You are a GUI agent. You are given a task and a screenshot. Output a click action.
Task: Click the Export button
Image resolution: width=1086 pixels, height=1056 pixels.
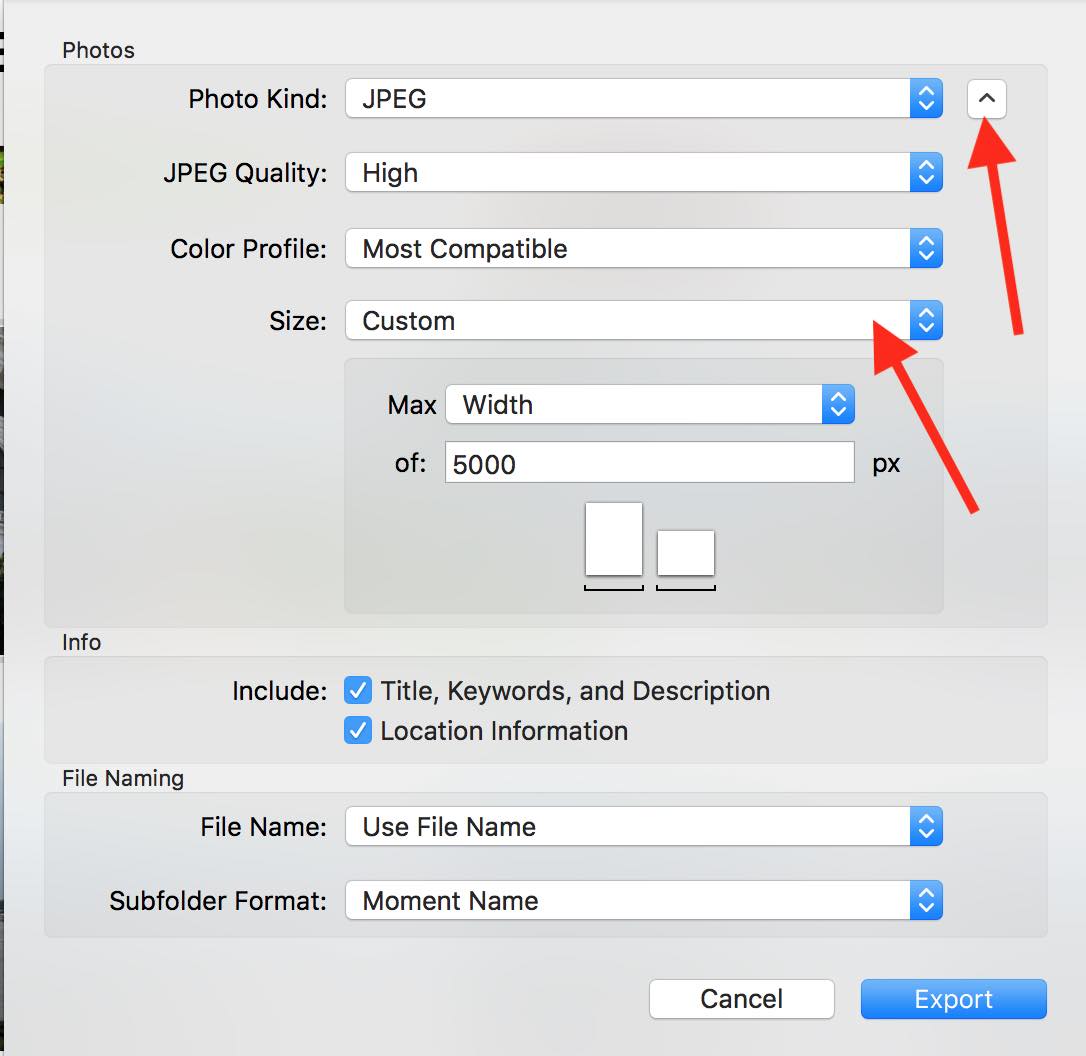coord(953,999)
